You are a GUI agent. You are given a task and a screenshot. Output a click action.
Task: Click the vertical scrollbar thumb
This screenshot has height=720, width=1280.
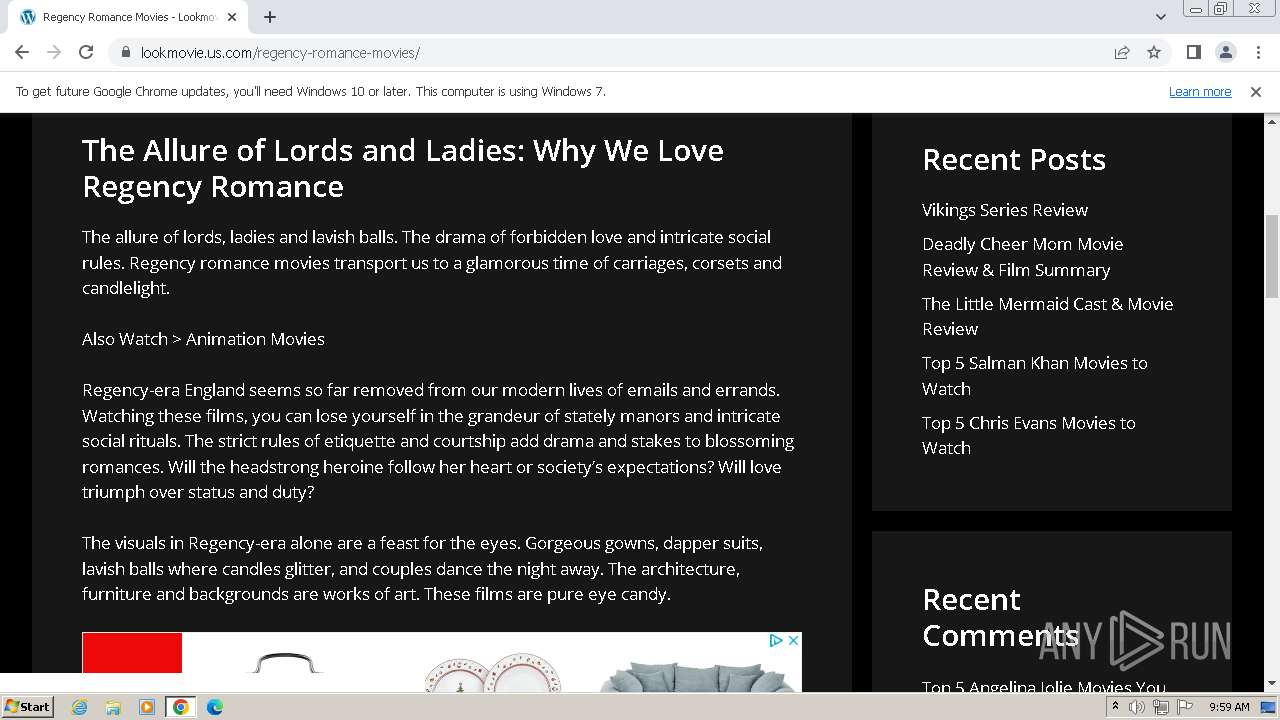[x=1272, y=256]
